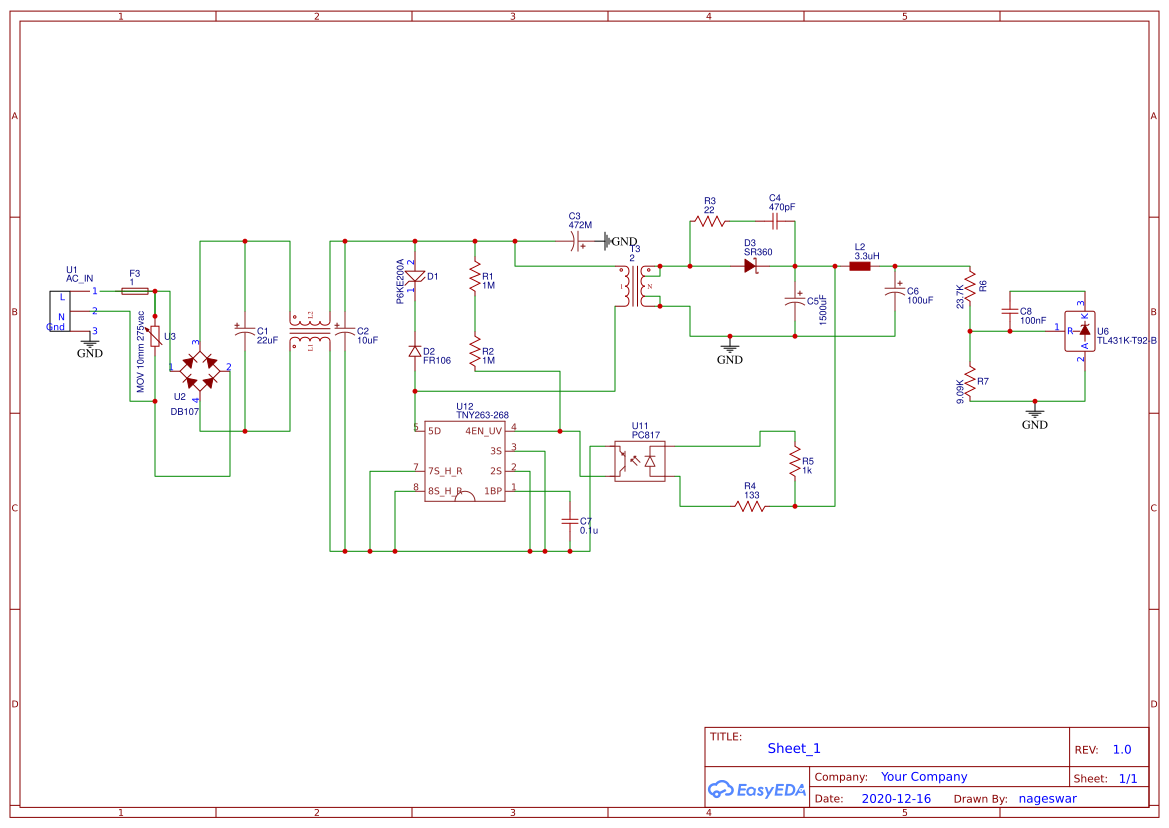The width and height of the screenshot is (1169, 828).
Task: Select Schottky diode D3 SR360
Action: point(750,266)
